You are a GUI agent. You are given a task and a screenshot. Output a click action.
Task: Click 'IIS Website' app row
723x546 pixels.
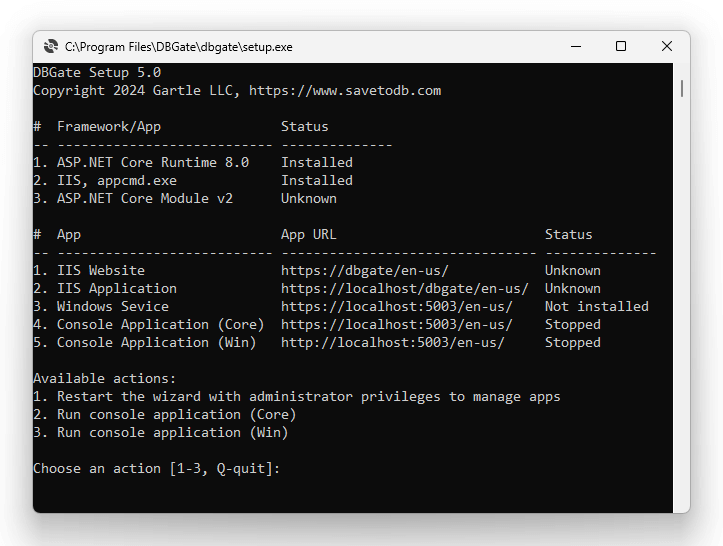tap(101, 271)
